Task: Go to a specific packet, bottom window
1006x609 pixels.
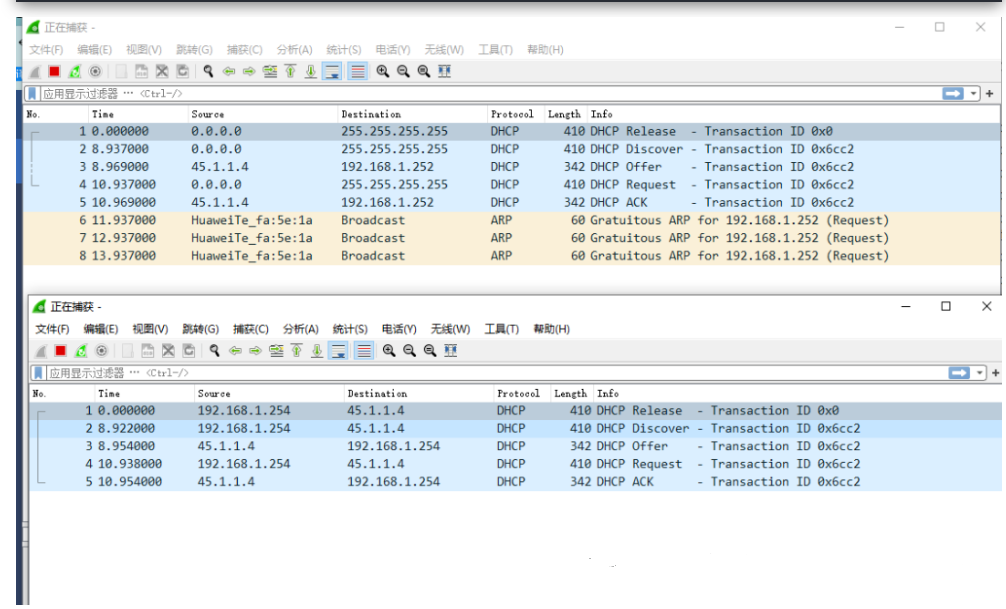Action: click(x=277, y=350)
